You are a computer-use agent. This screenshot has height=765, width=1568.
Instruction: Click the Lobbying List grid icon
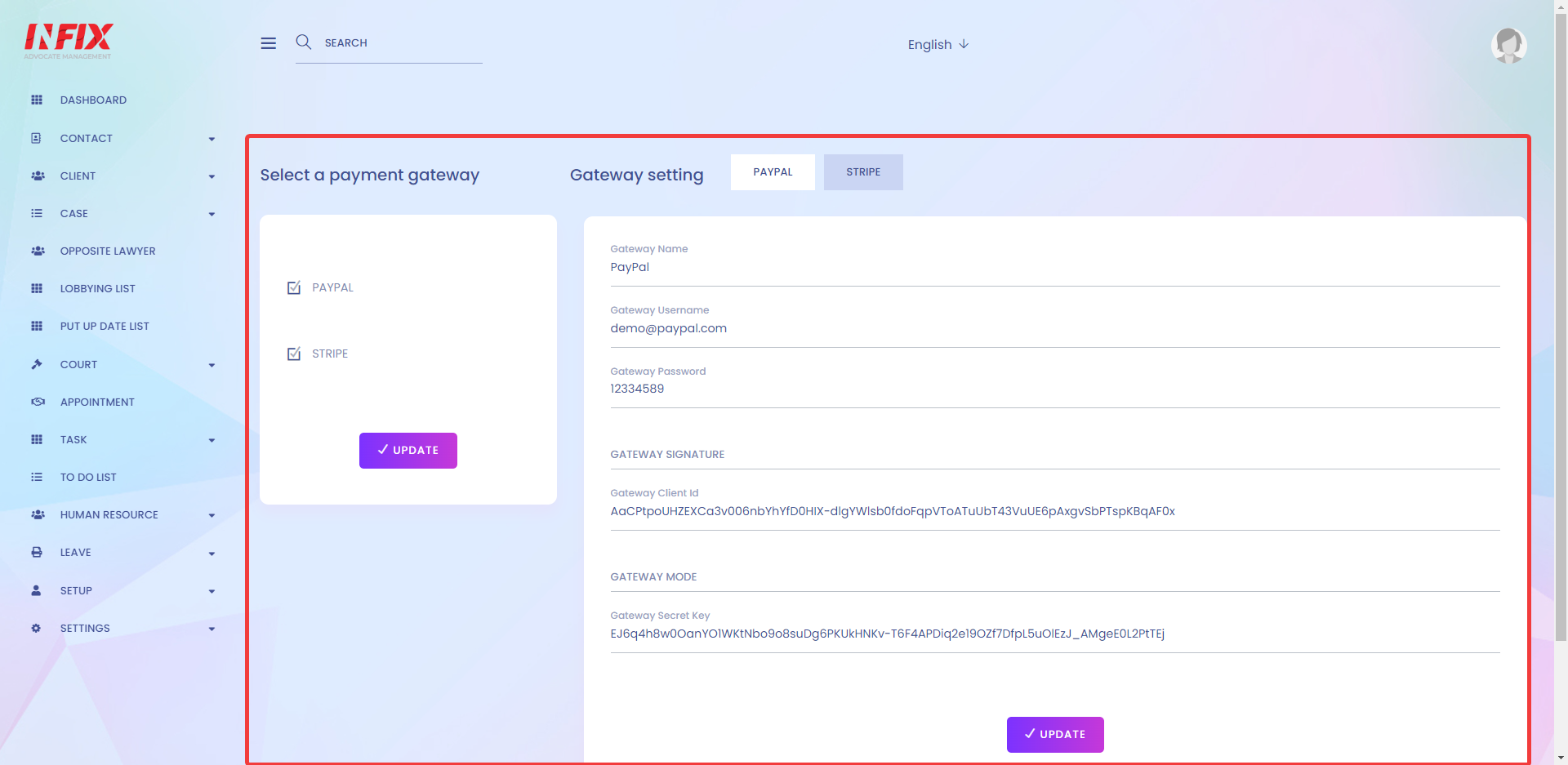[x=37, y=289]
